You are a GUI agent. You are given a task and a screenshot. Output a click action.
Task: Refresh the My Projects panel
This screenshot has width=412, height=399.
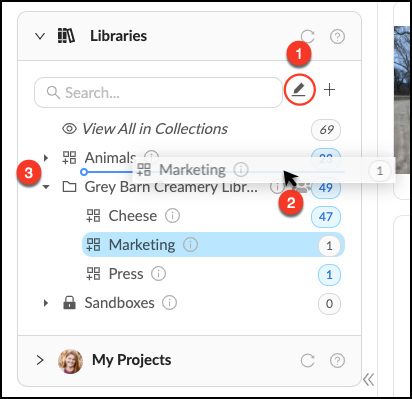(307, 360)
